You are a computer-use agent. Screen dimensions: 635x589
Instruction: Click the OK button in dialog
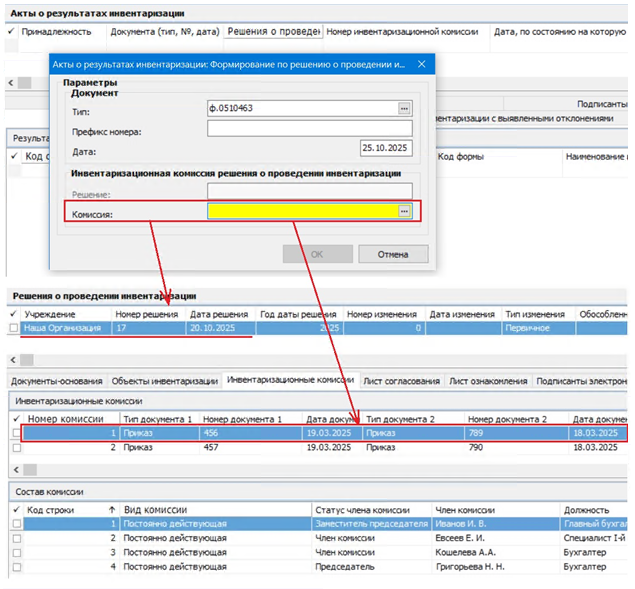[x=317, y=254]
